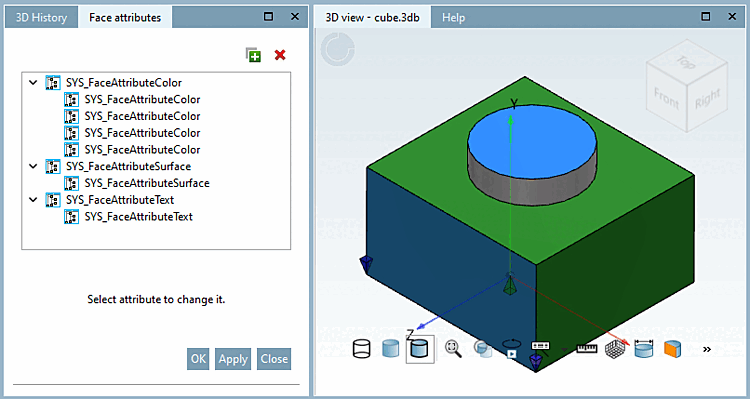Viewport: 750px width, 399px height.
Task: Maximize the Face attributes panel
Action: [269, 17]
